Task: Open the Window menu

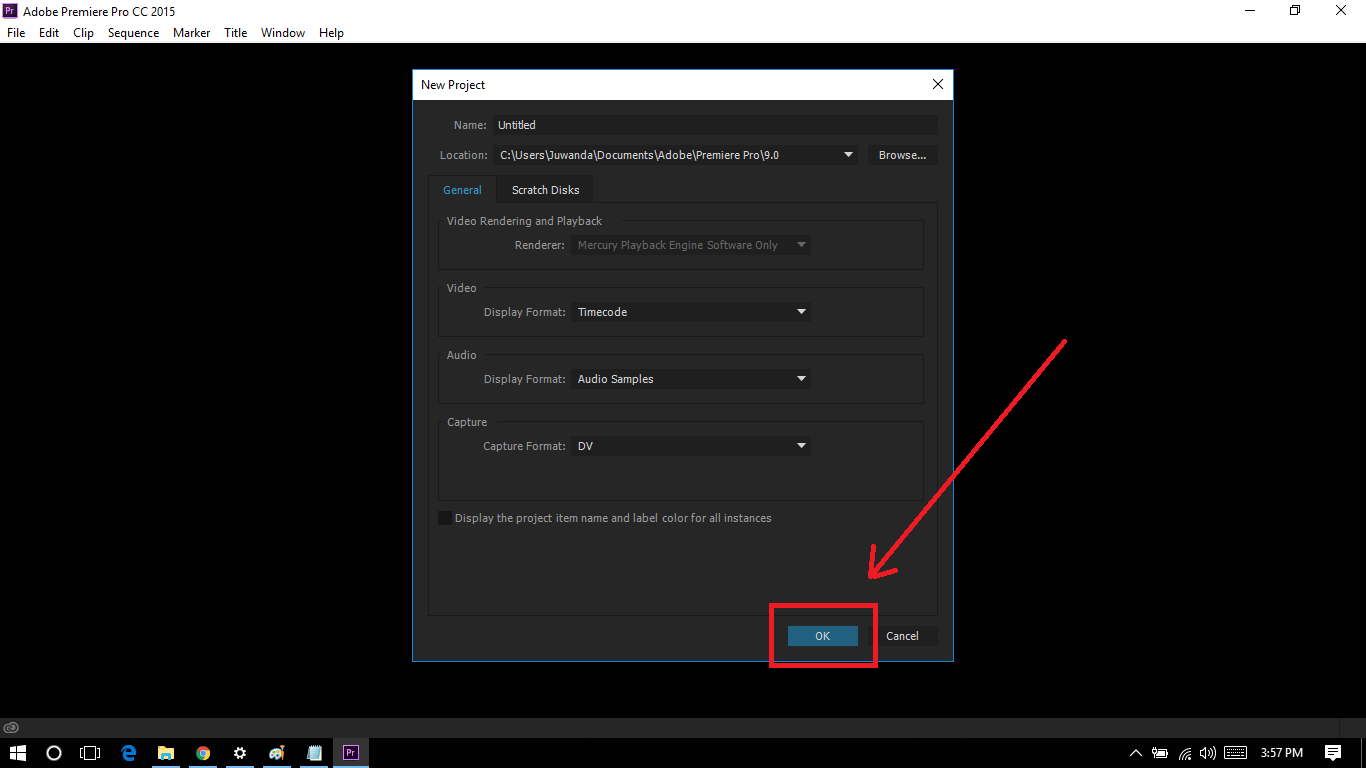Action: pyautogui.click(x=283, y=33)
